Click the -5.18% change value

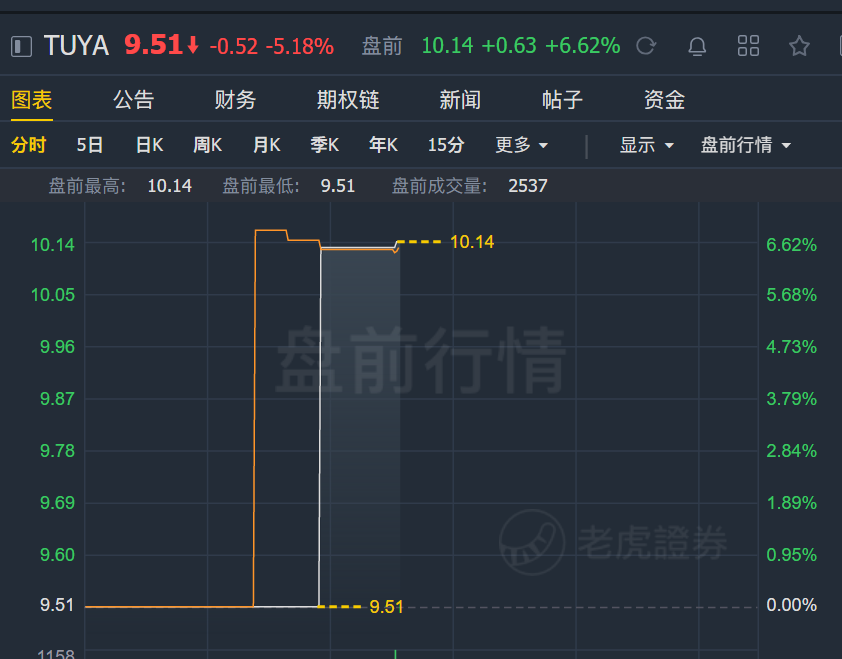pyautogui.click(x=300, y=46)
